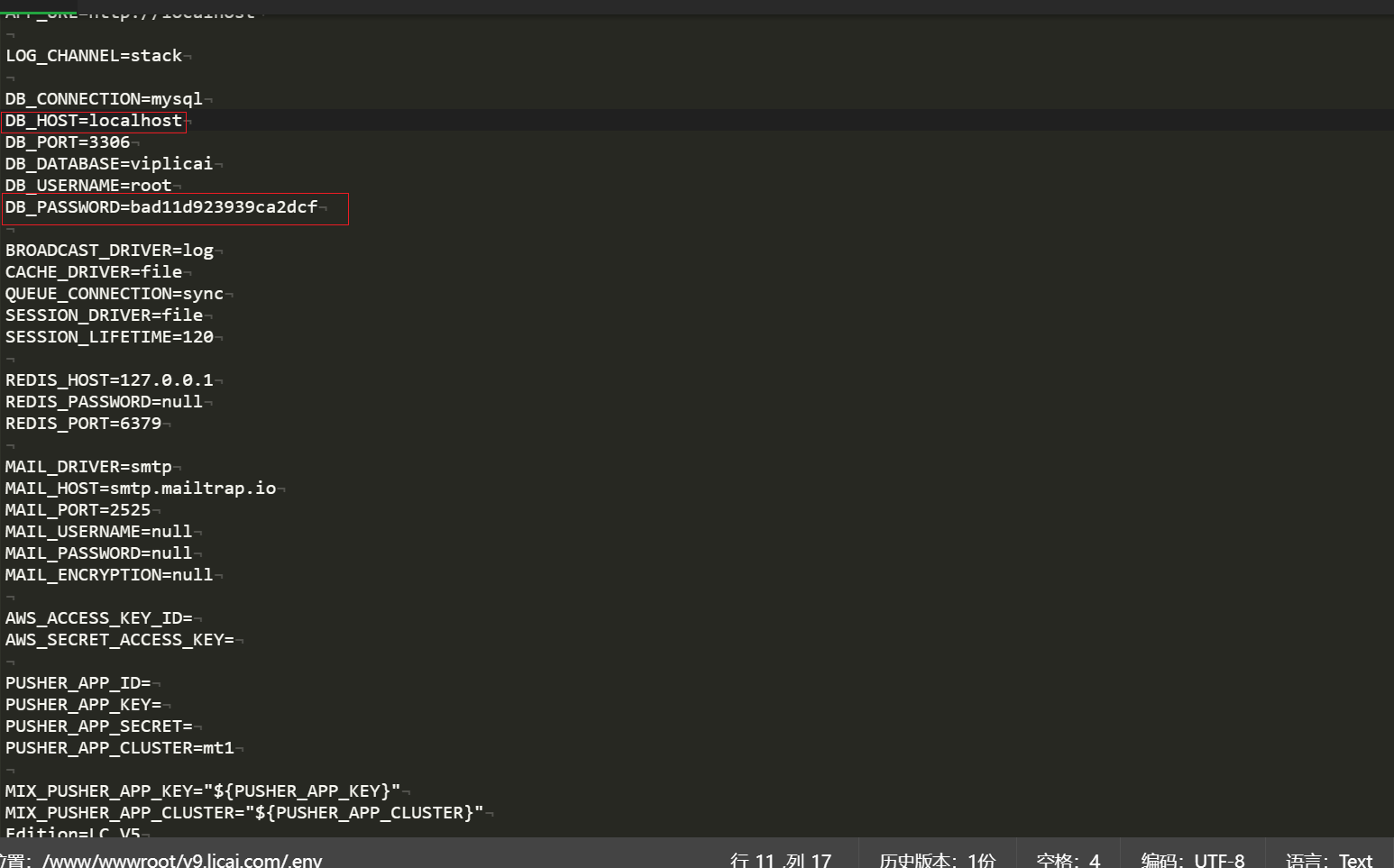
Task: Click the REDIS_PASSWORD=null line
Action: coord(104,402)
